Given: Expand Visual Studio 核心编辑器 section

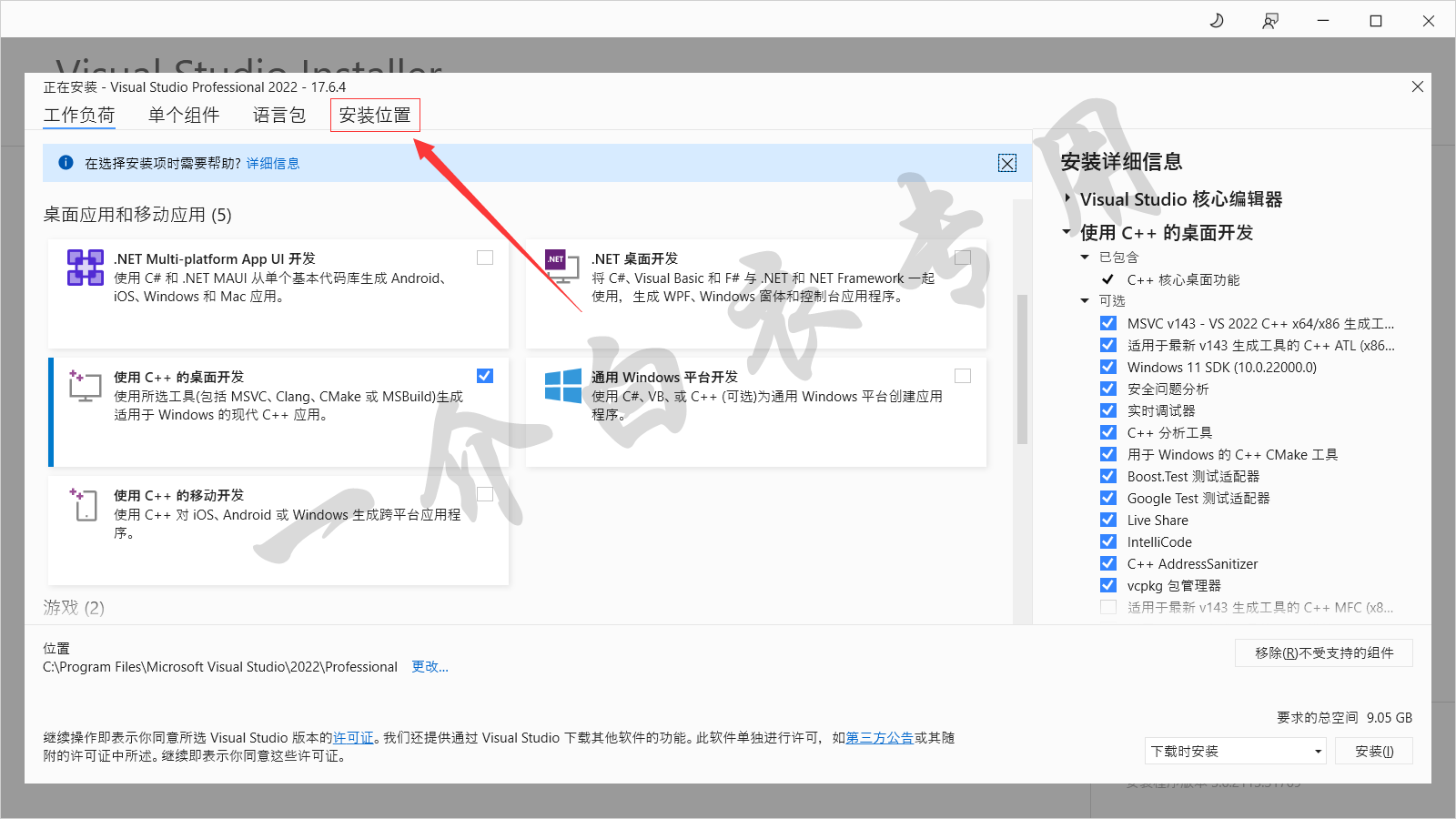Looking at the screenshot, I should coord(1067,197).
